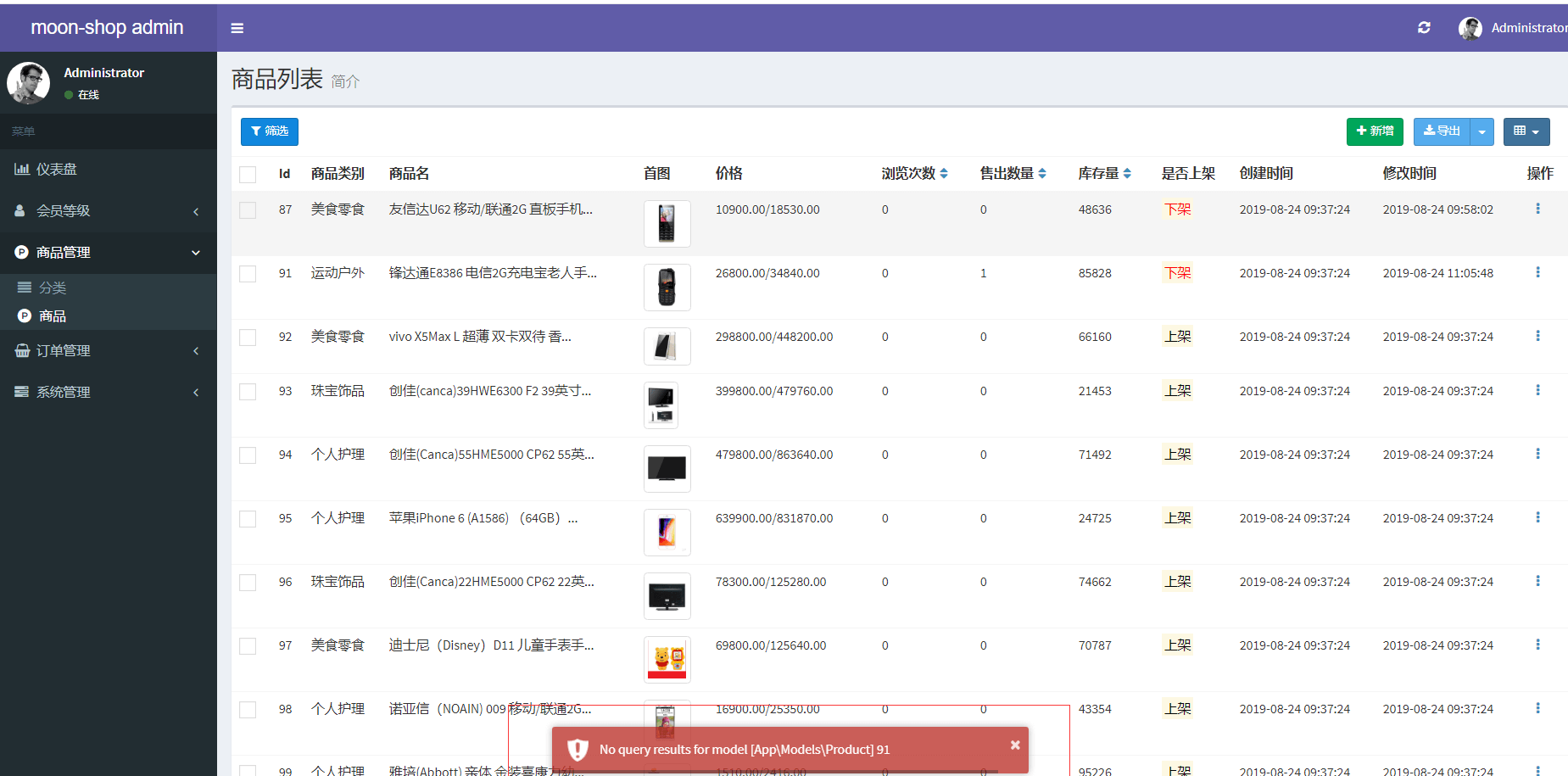Screen dimensions: 1568x776
Task: Refresh the page with the refresh icon
Action: point(1424,28)
